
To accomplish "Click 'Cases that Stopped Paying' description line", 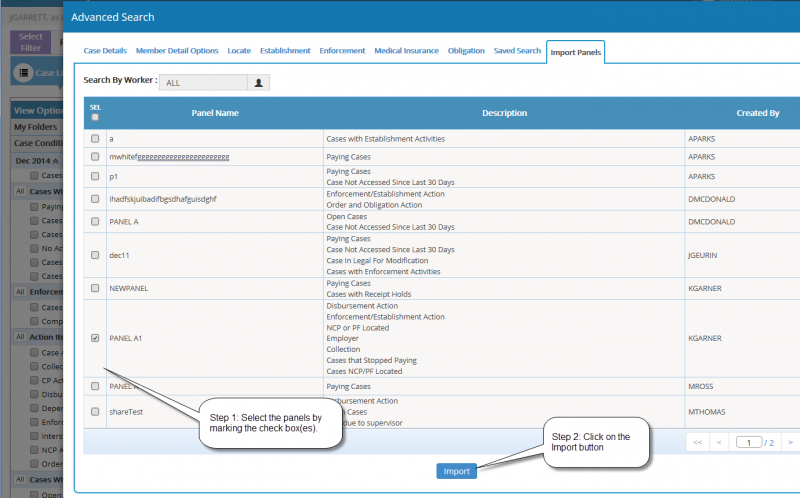I will click(x=371, y=360).
